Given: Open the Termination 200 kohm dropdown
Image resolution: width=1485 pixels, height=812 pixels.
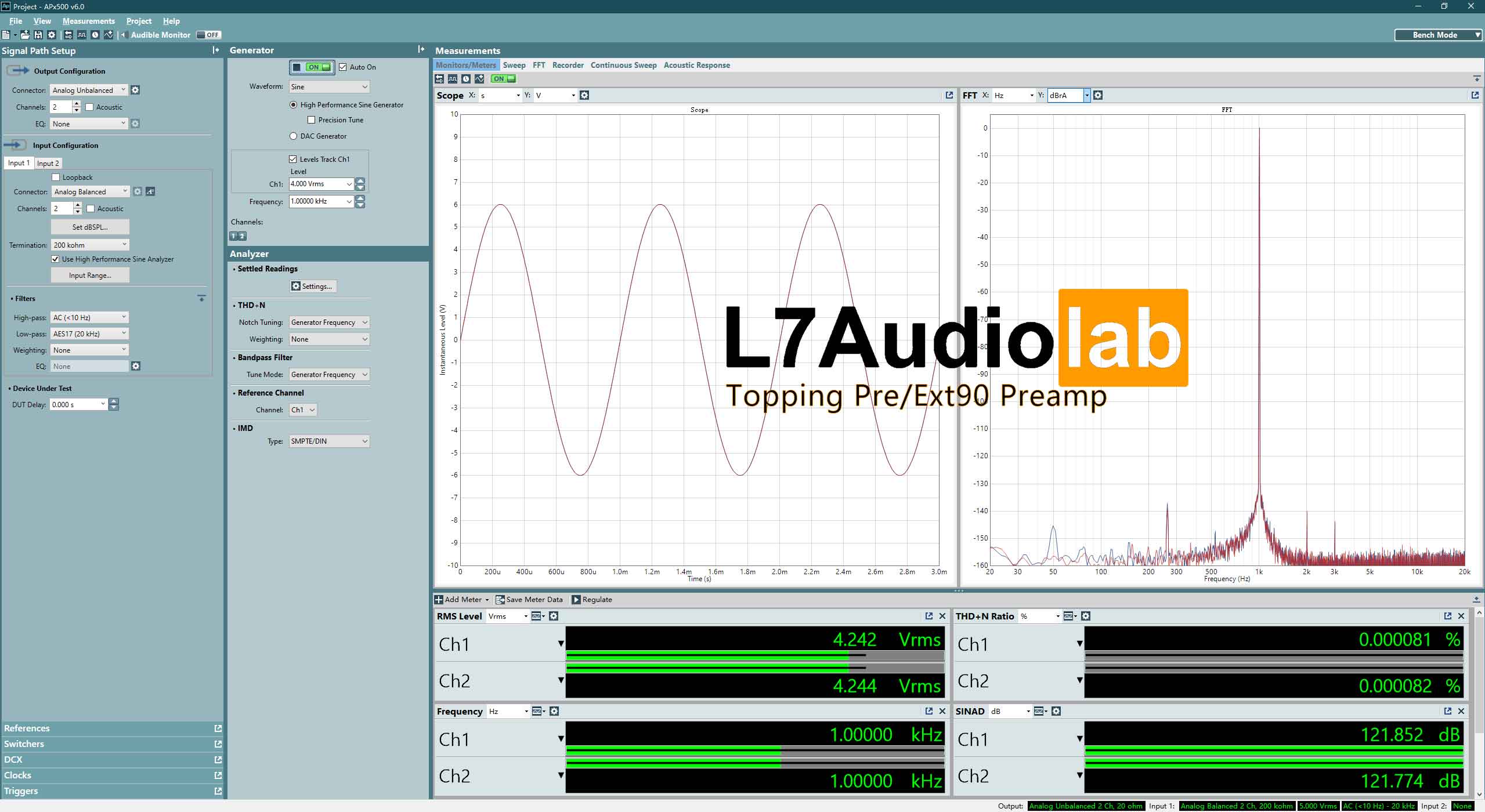Looking at the screenshot, I should 90,245.
